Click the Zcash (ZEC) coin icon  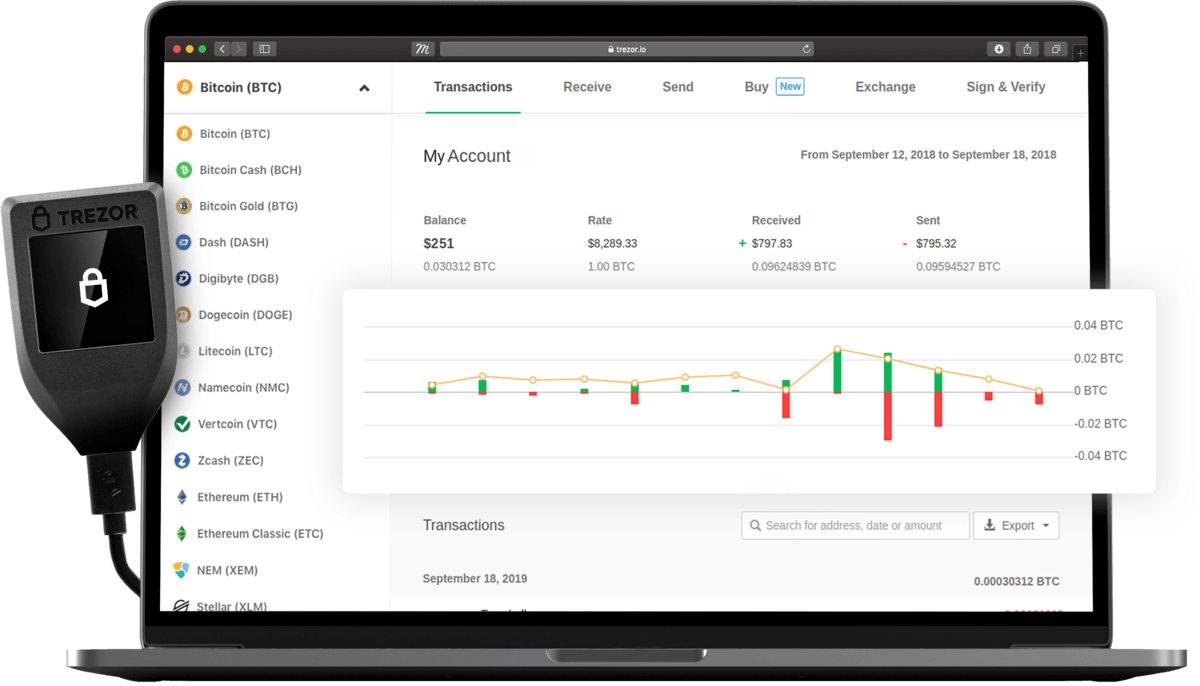(x=182, y=461)
